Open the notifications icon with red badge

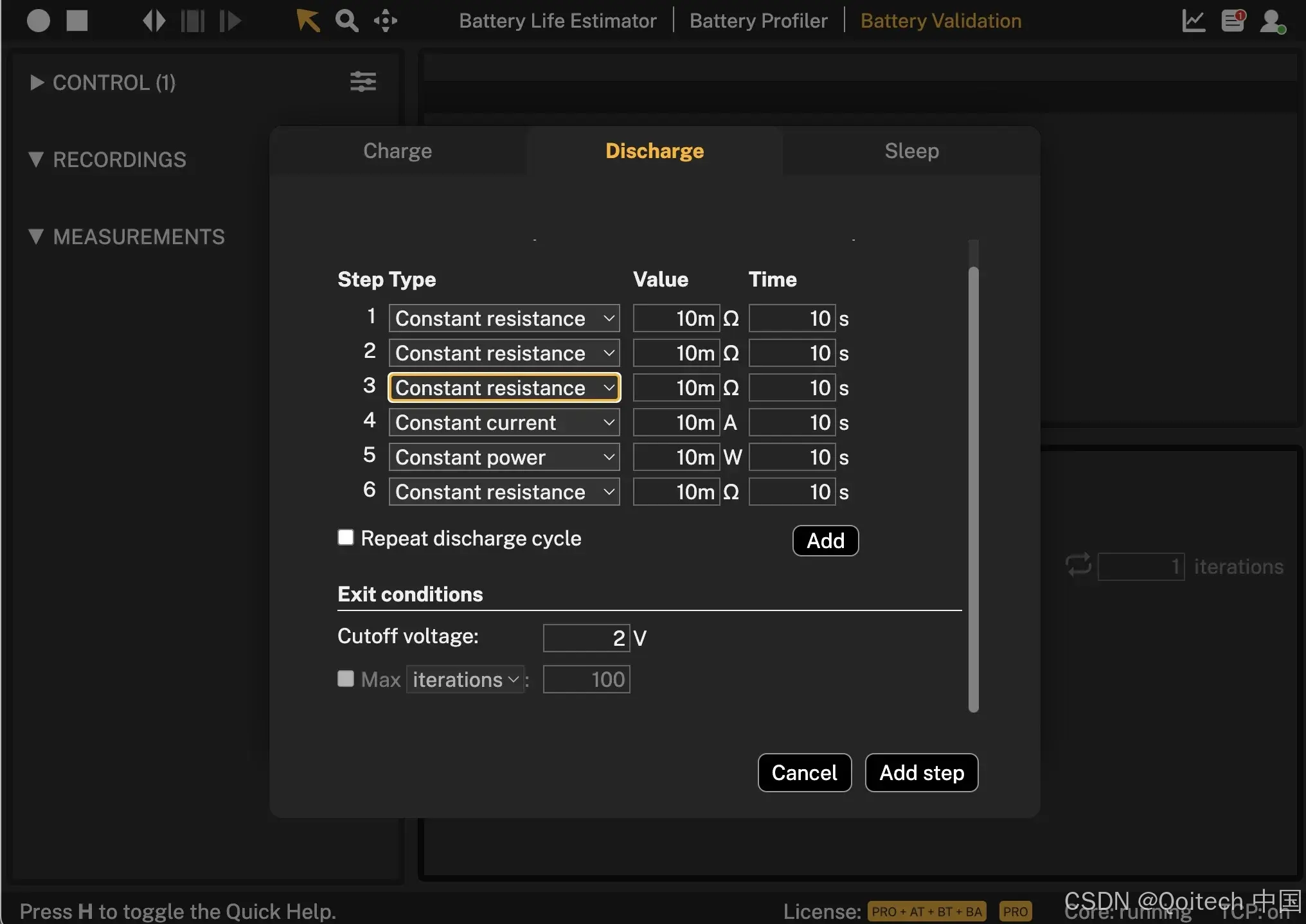tap(1233, 21)
